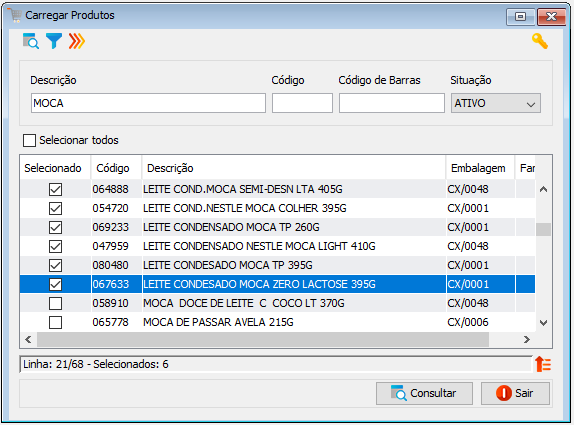Open the Situação ATIVO dropdown
This screenshot has height=425, width=574.
496,103
